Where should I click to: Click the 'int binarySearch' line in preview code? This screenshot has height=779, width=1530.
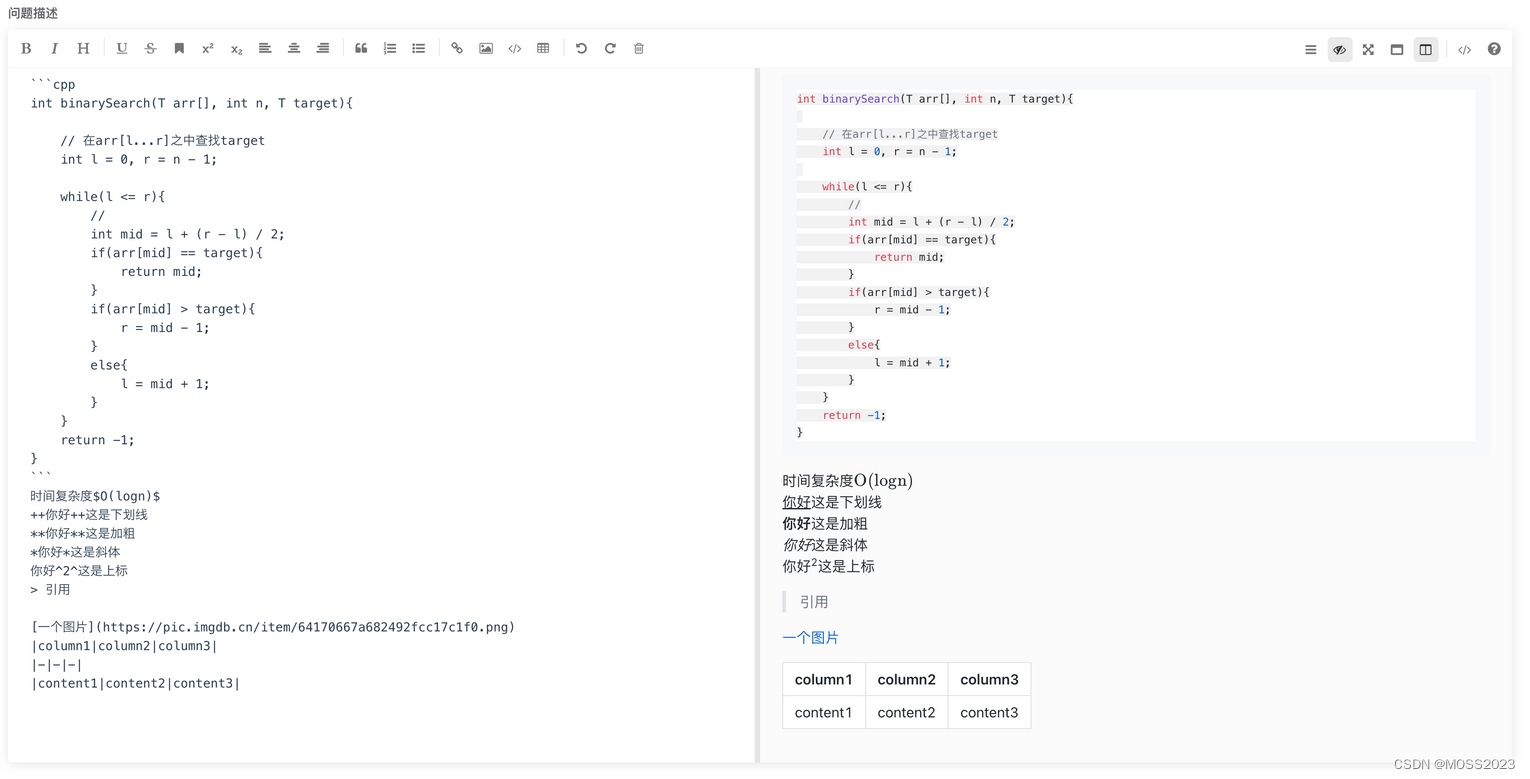point(935,99)
